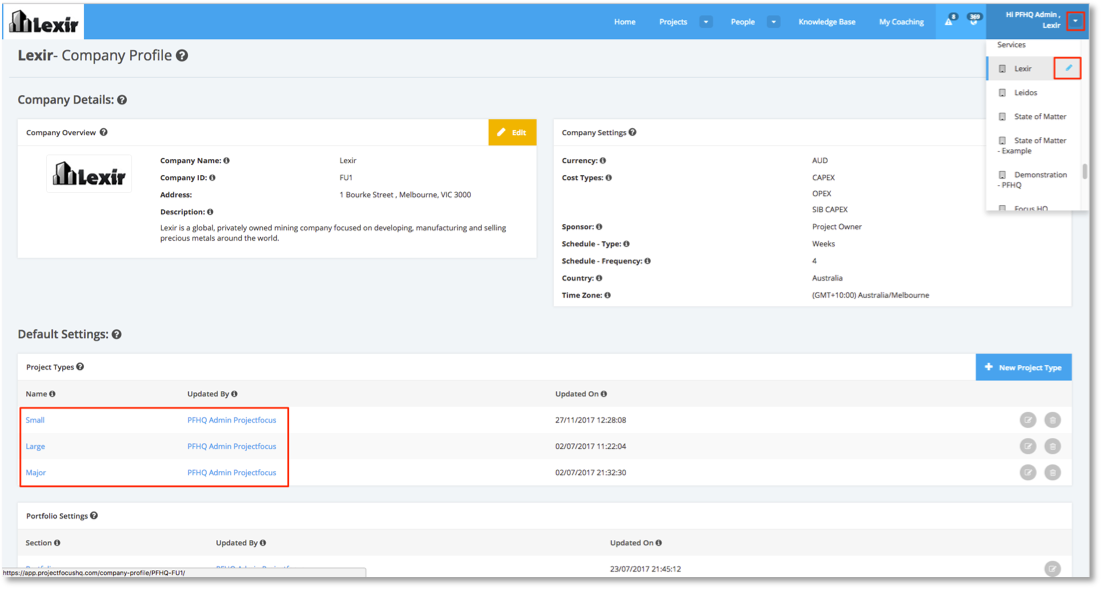1102x589 pixels.
Task: Open help icon beside Company Profile title
Action: 182,56
